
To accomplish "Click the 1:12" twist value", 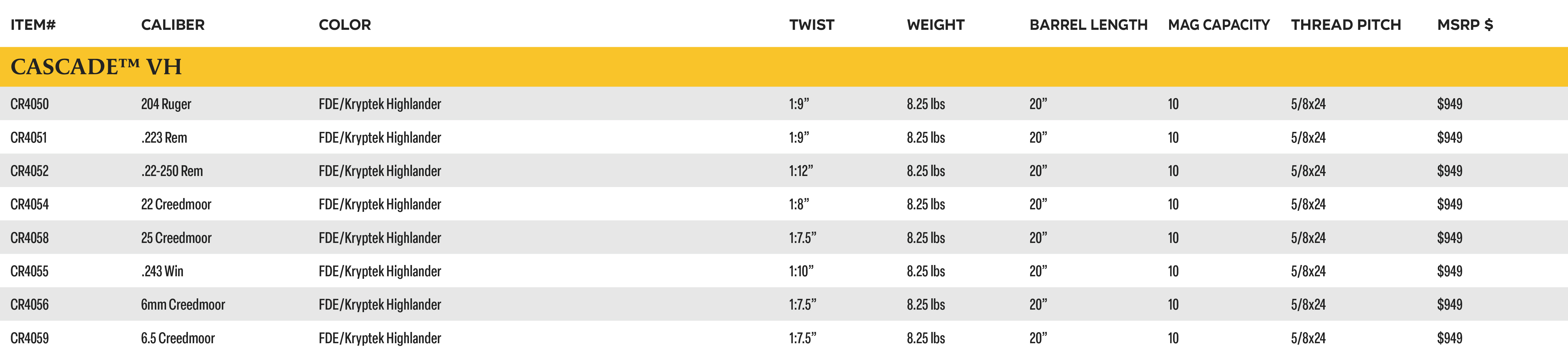I will pos(801,171).
